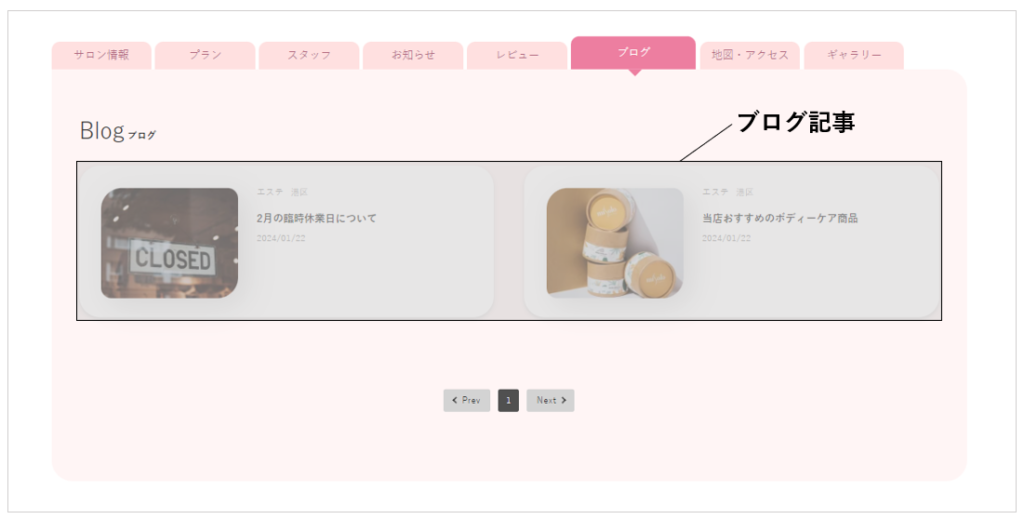Switch to the プラン tab

[x=205, y=55]
